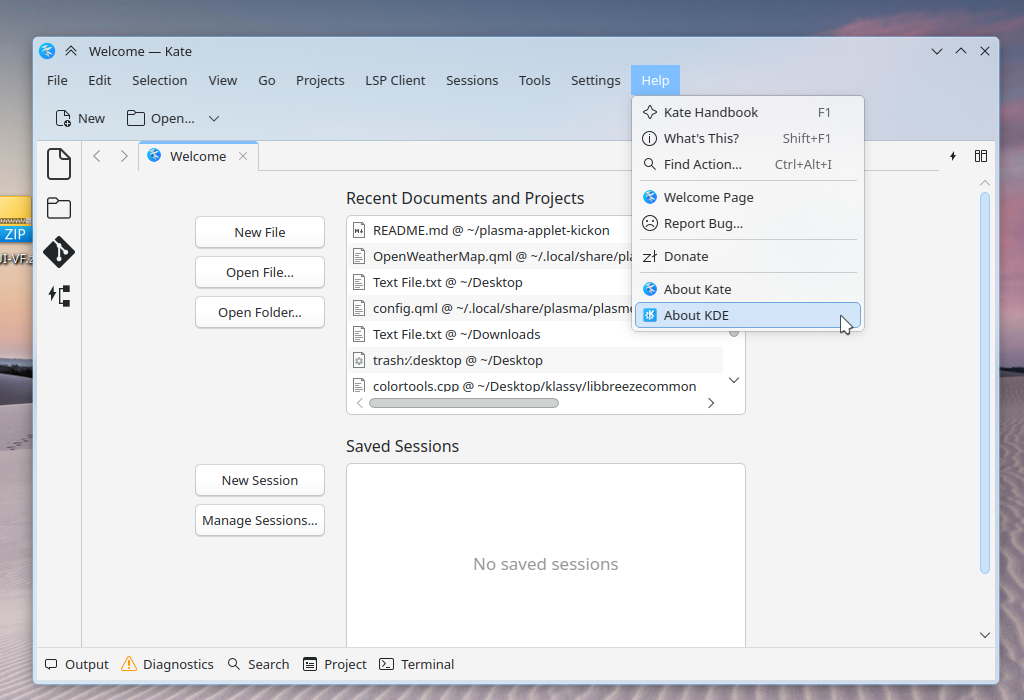Open Text File.txt in ~/Desktop
The image size is (1024, 700).
pyautogui.click(x=490, y=283)
